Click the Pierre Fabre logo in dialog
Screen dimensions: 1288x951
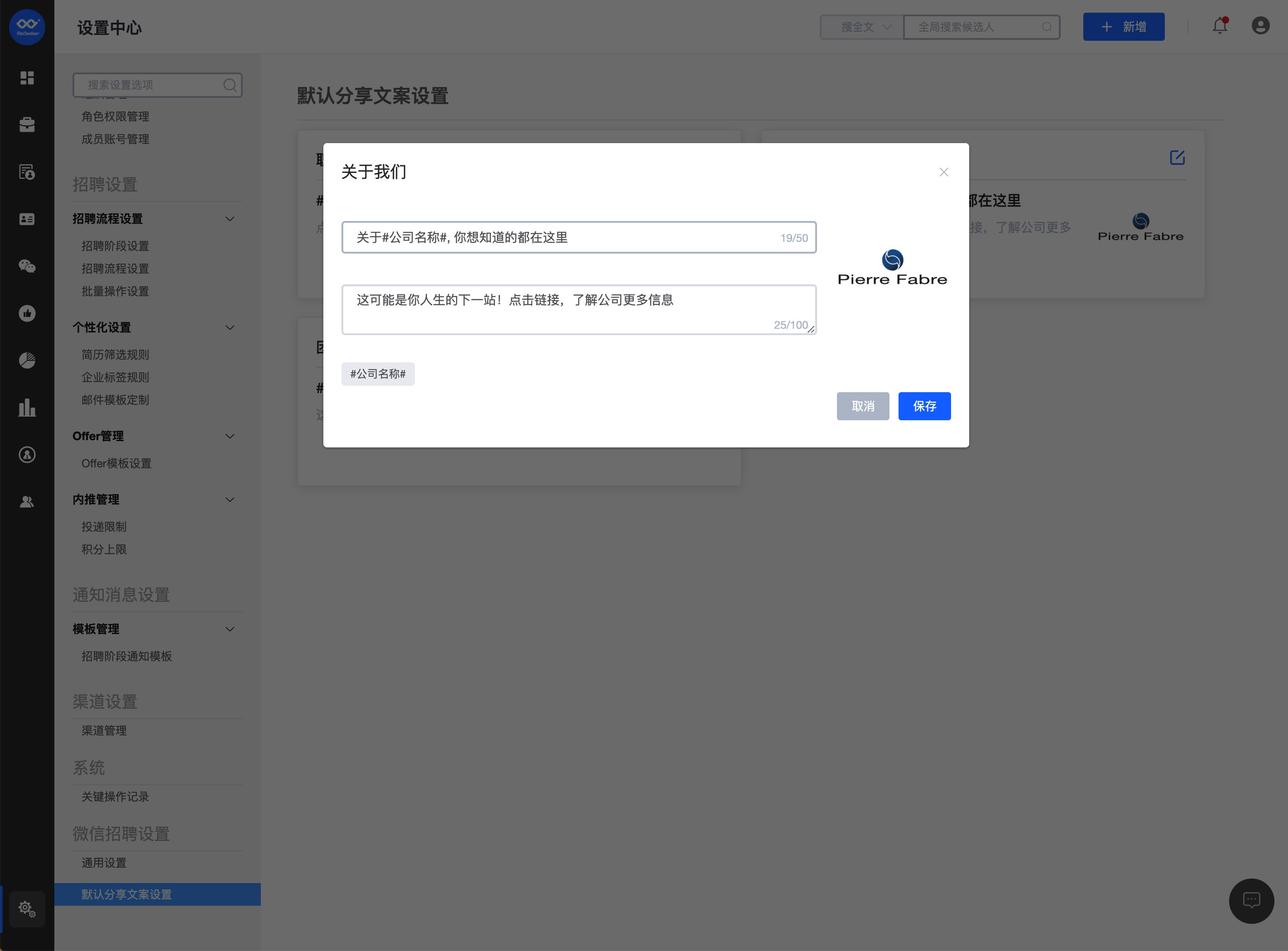[893, 268]
